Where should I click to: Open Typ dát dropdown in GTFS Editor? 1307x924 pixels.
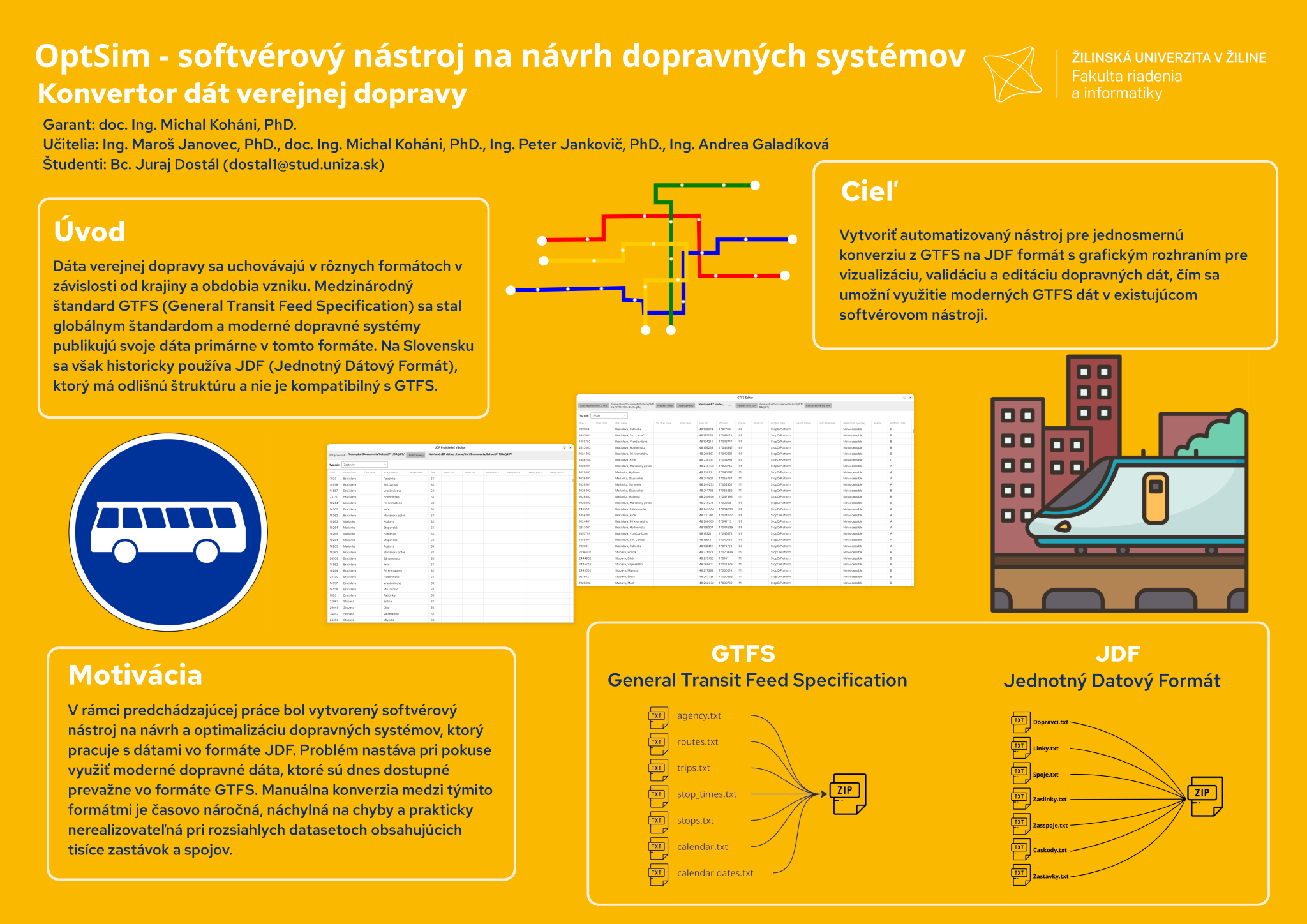coord(609,415)
